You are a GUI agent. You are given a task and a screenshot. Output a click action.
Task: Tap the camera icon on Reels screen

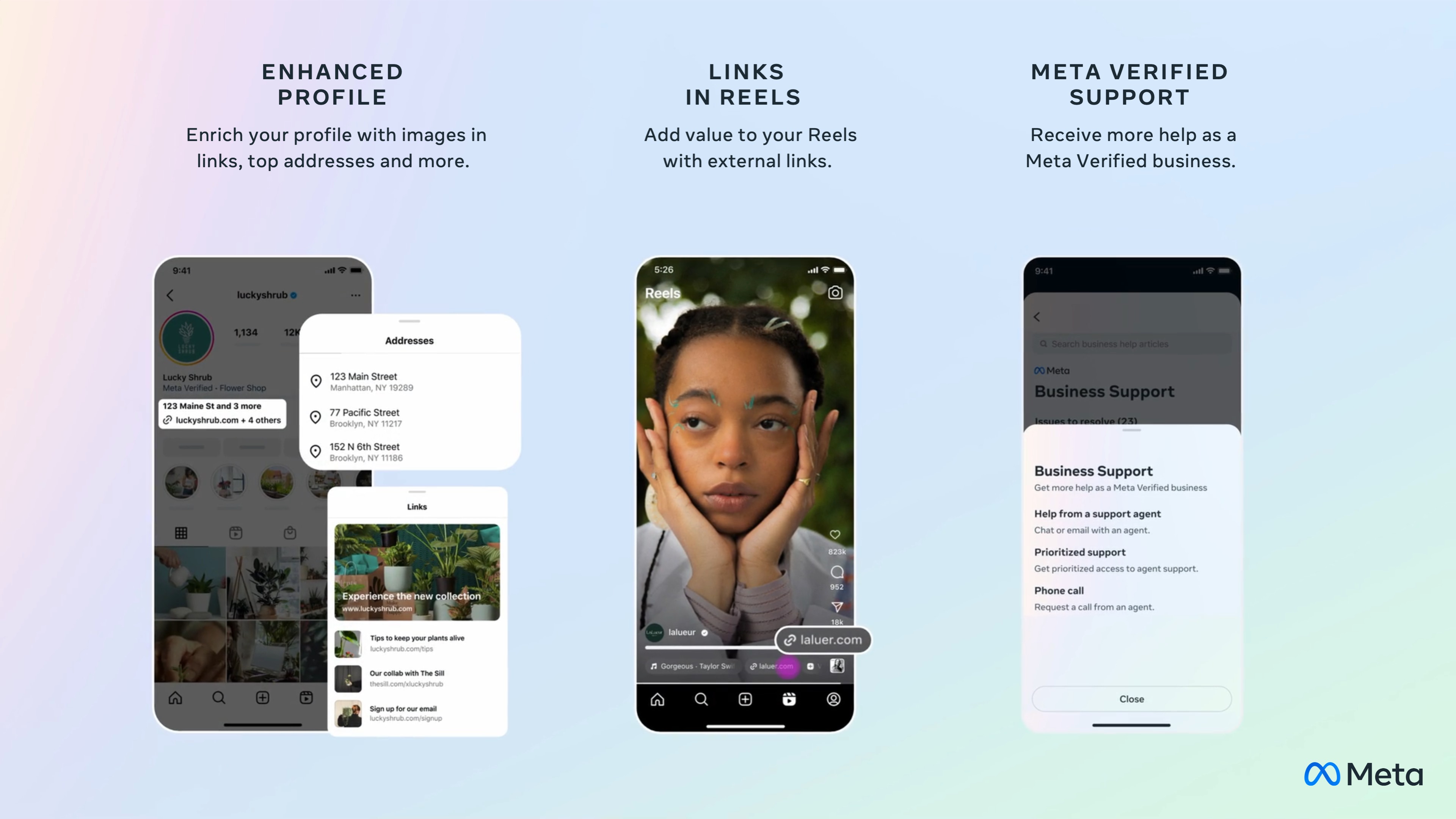pyautogui.click(x=835, y=292)
